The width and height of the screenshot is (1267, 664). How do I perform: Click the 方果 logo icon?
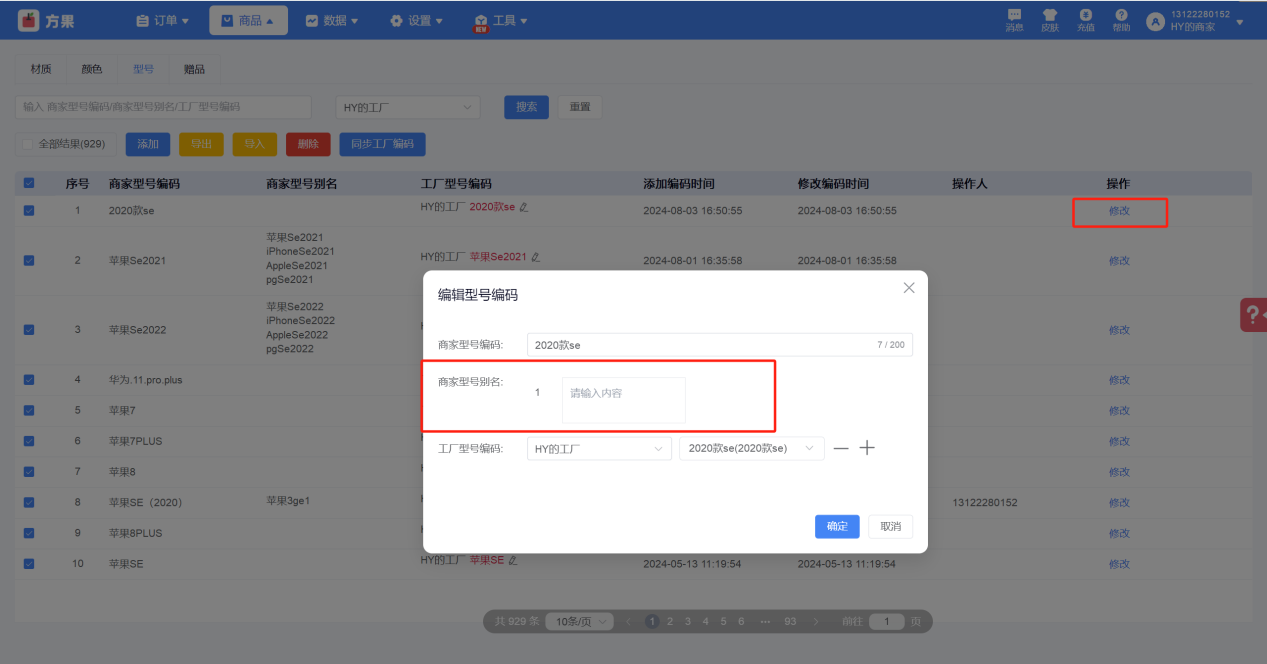pos(29,20)
